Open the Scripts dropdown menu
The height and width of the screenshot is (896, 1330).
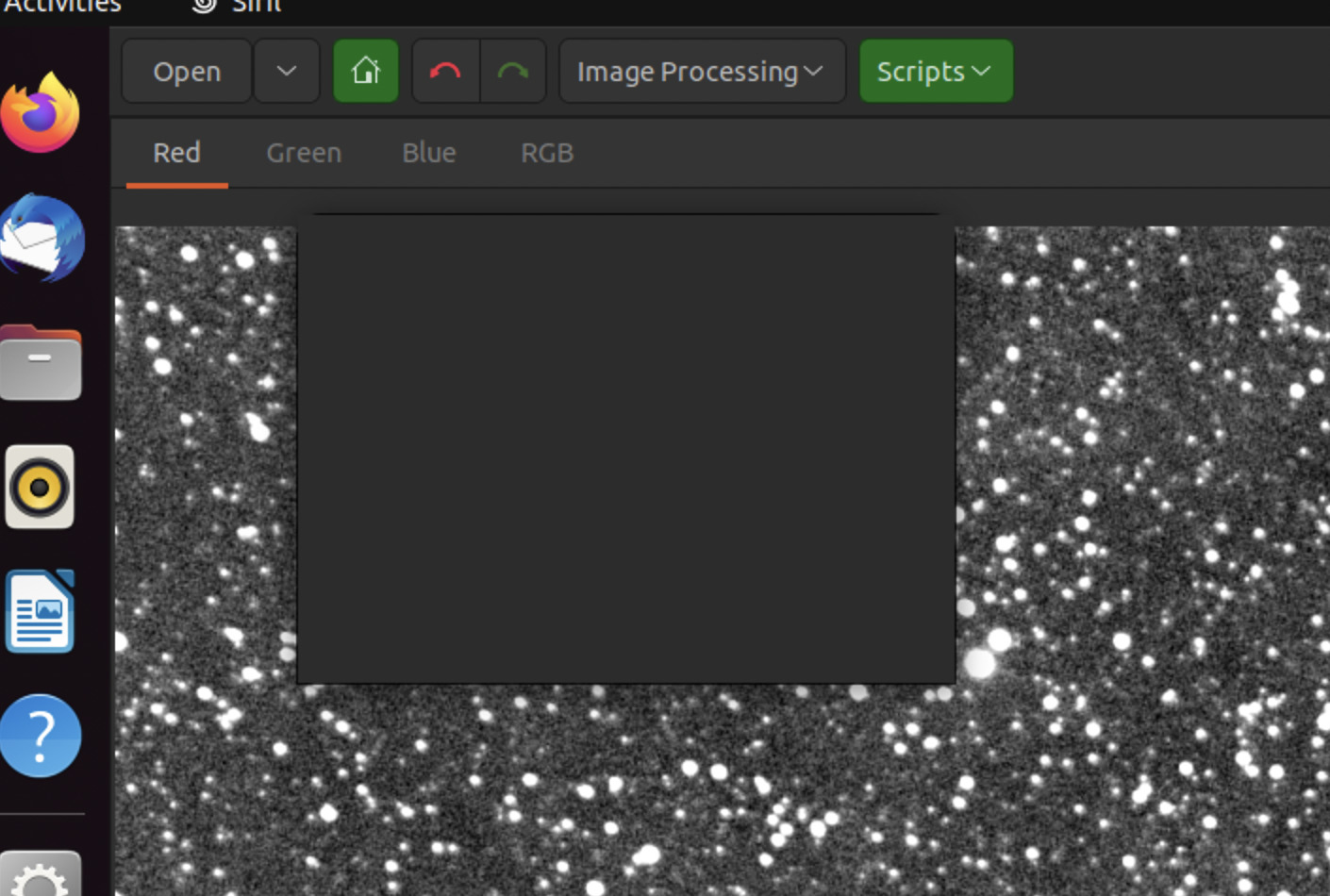tap(936, 71)
